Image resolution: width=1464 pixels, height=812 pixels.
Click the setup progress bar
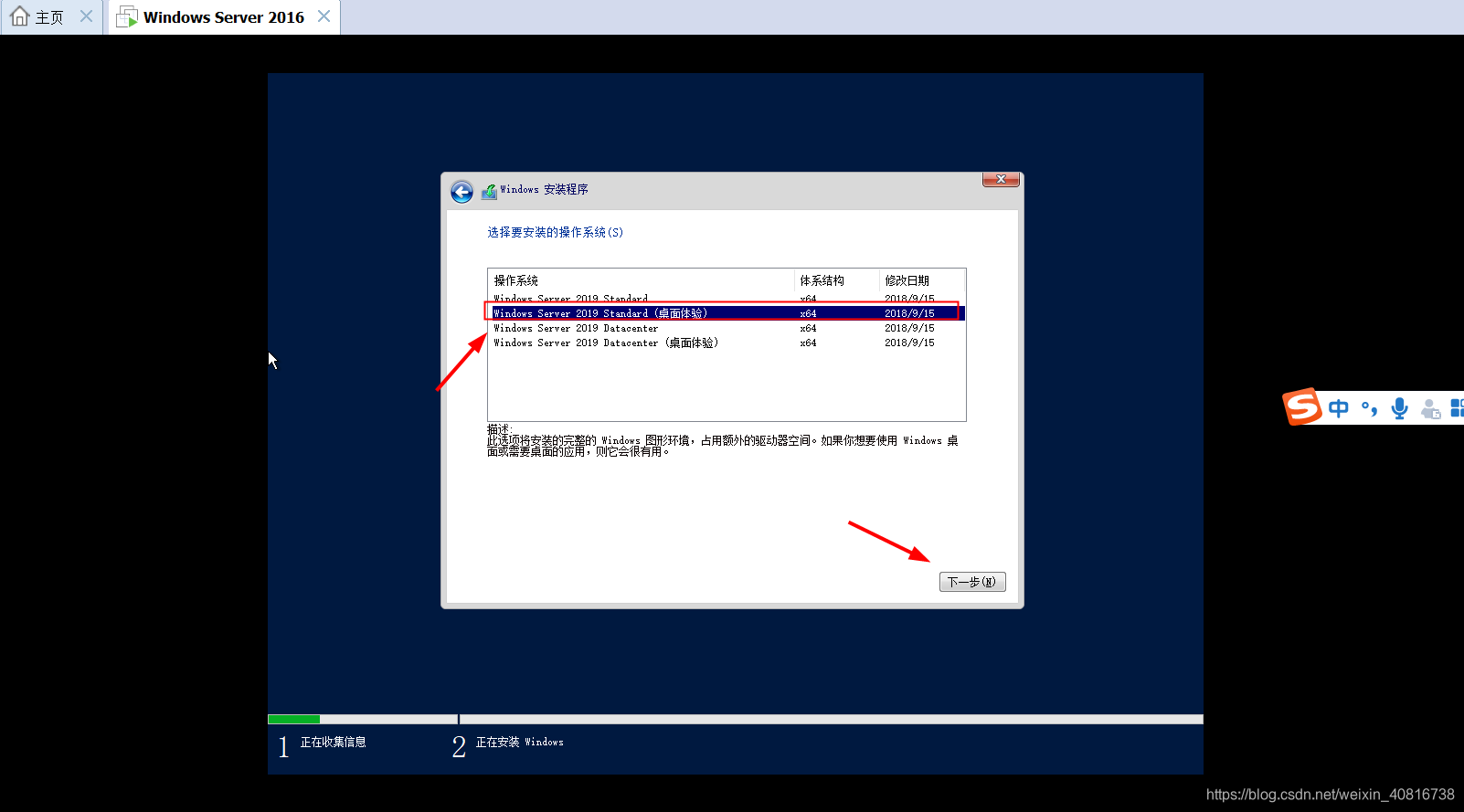coord(736,719)
